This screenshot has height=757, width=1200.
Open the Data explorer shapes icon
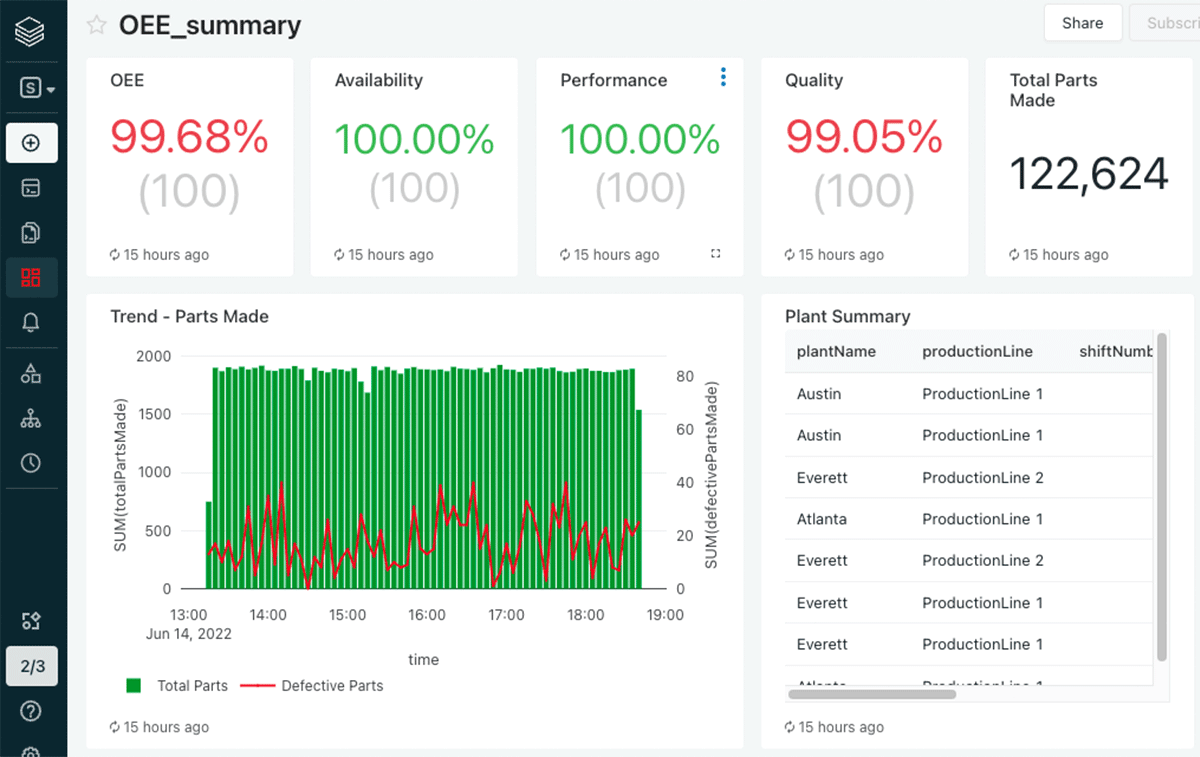pyautogui.click(x=31, y=374)
